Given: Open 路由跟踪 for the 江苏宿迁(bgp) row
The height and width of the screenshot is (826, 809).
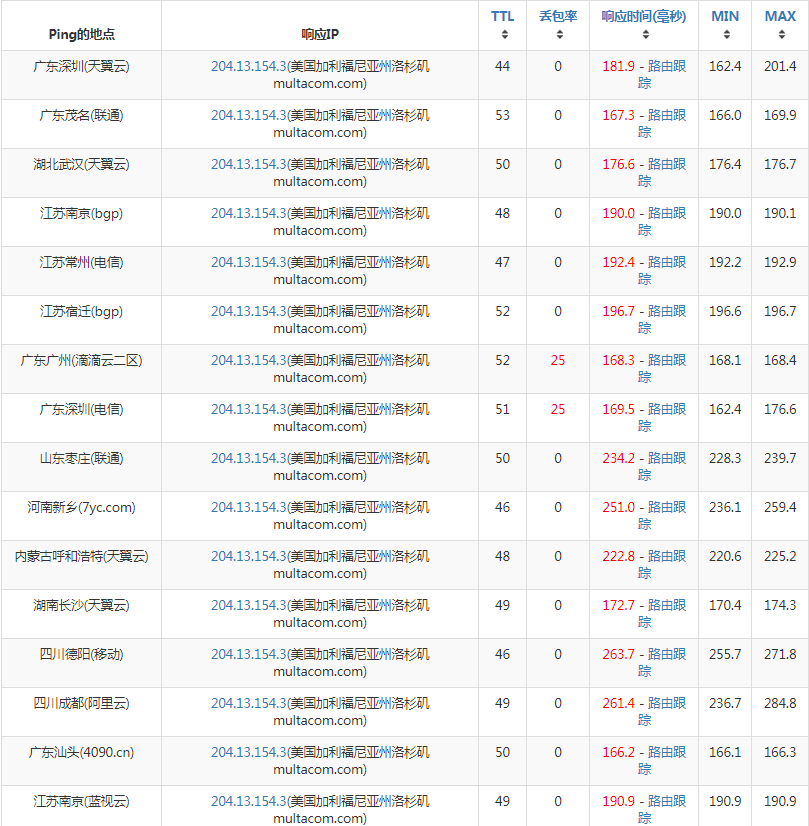Looking at the screenshot, I should (x=666, y=311).
